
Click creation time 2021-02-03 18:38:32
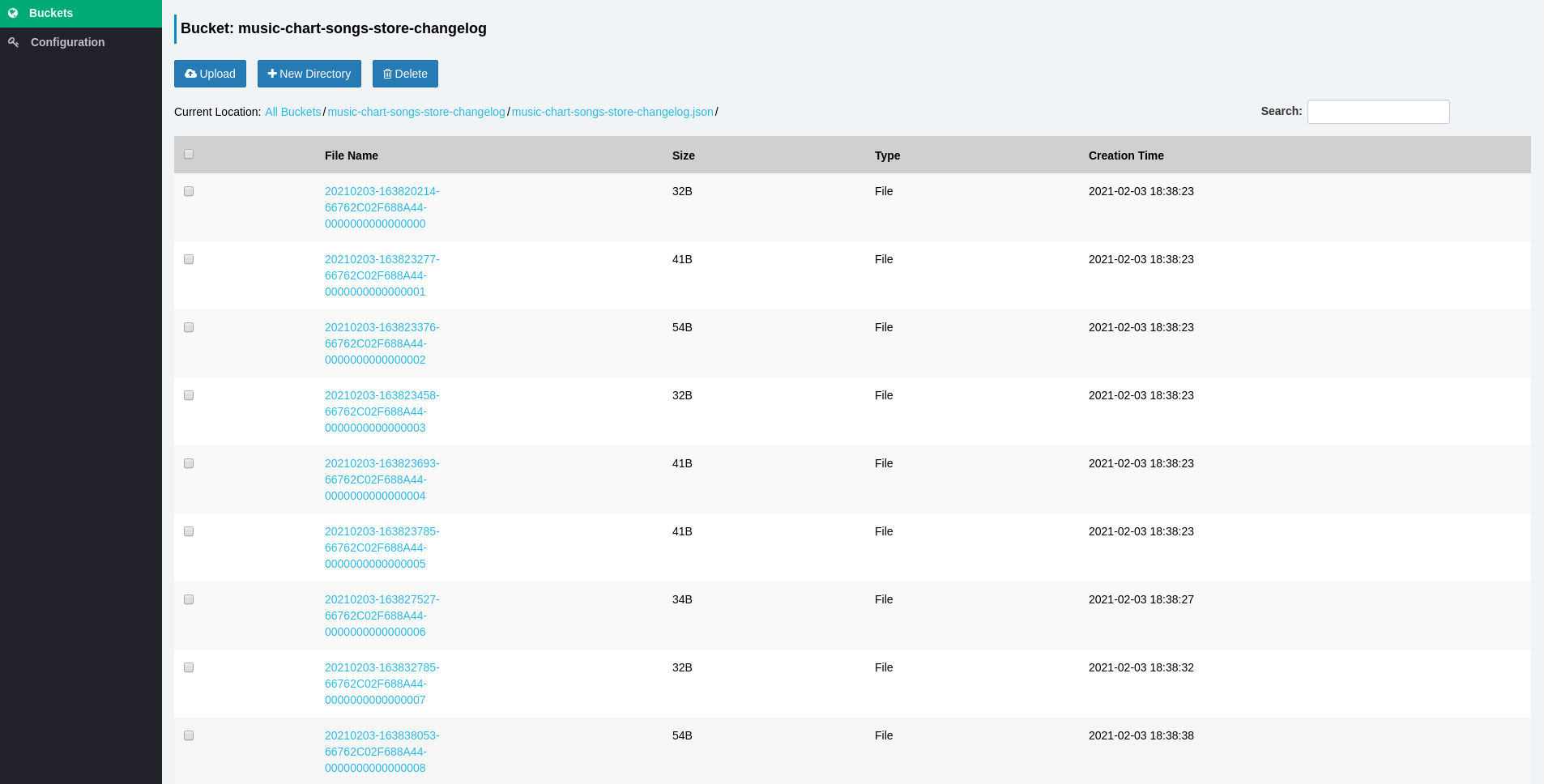[1141, 667]
